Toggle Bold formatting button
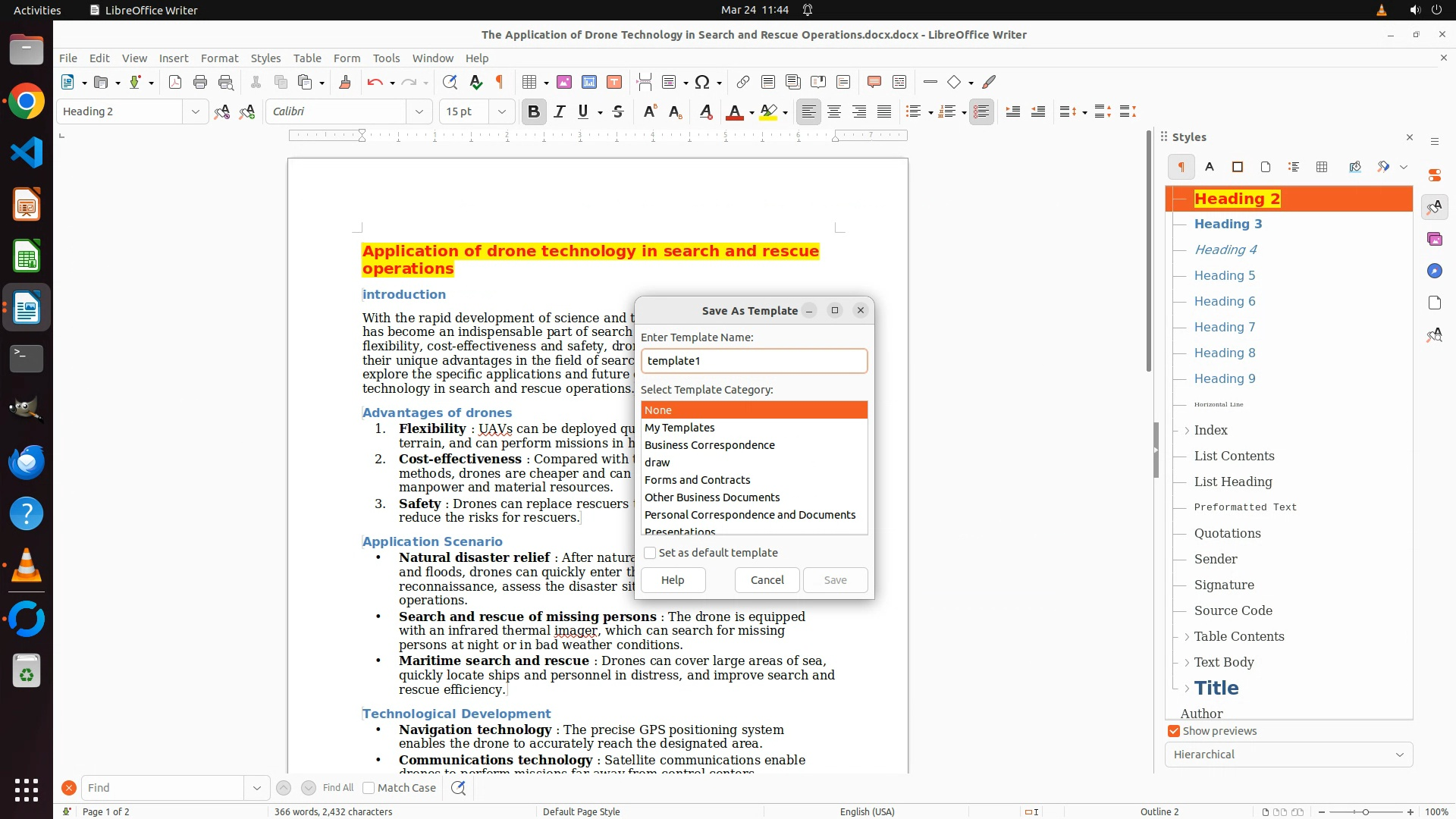The width and height of the screenshot is (1456, 819). coord(533,111)
